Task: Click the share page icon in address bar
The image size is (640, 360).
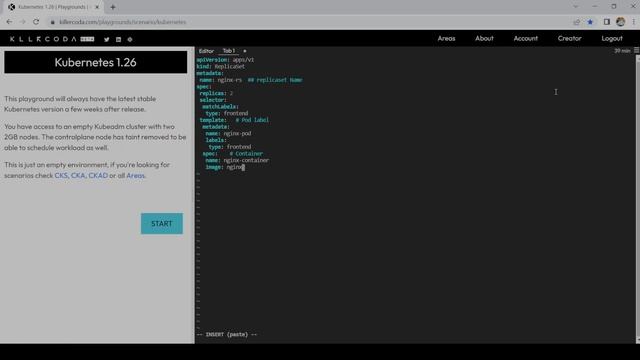Action: click(x=576, y=22)
